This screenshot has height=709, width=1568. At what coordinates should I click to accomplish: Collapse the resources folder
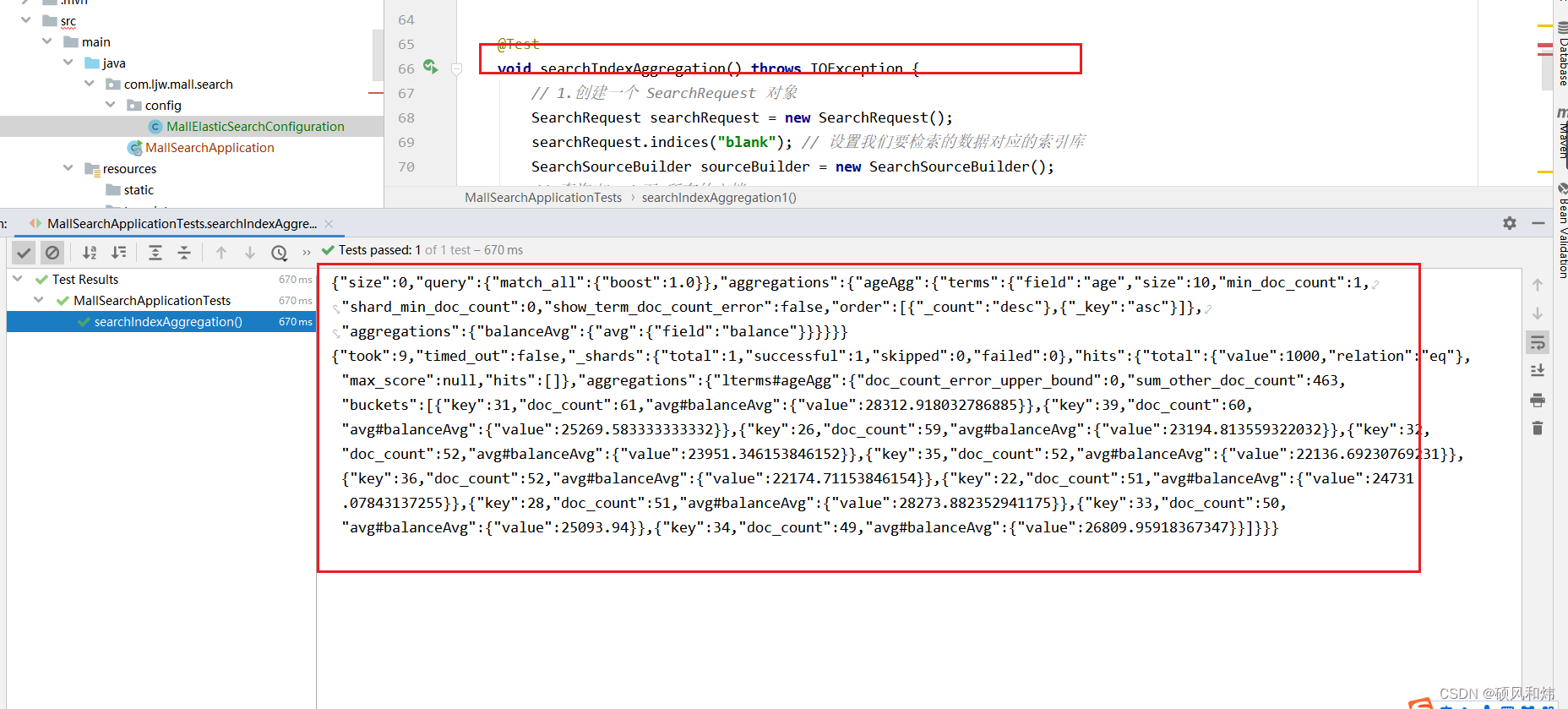click(x=68, y=168)
